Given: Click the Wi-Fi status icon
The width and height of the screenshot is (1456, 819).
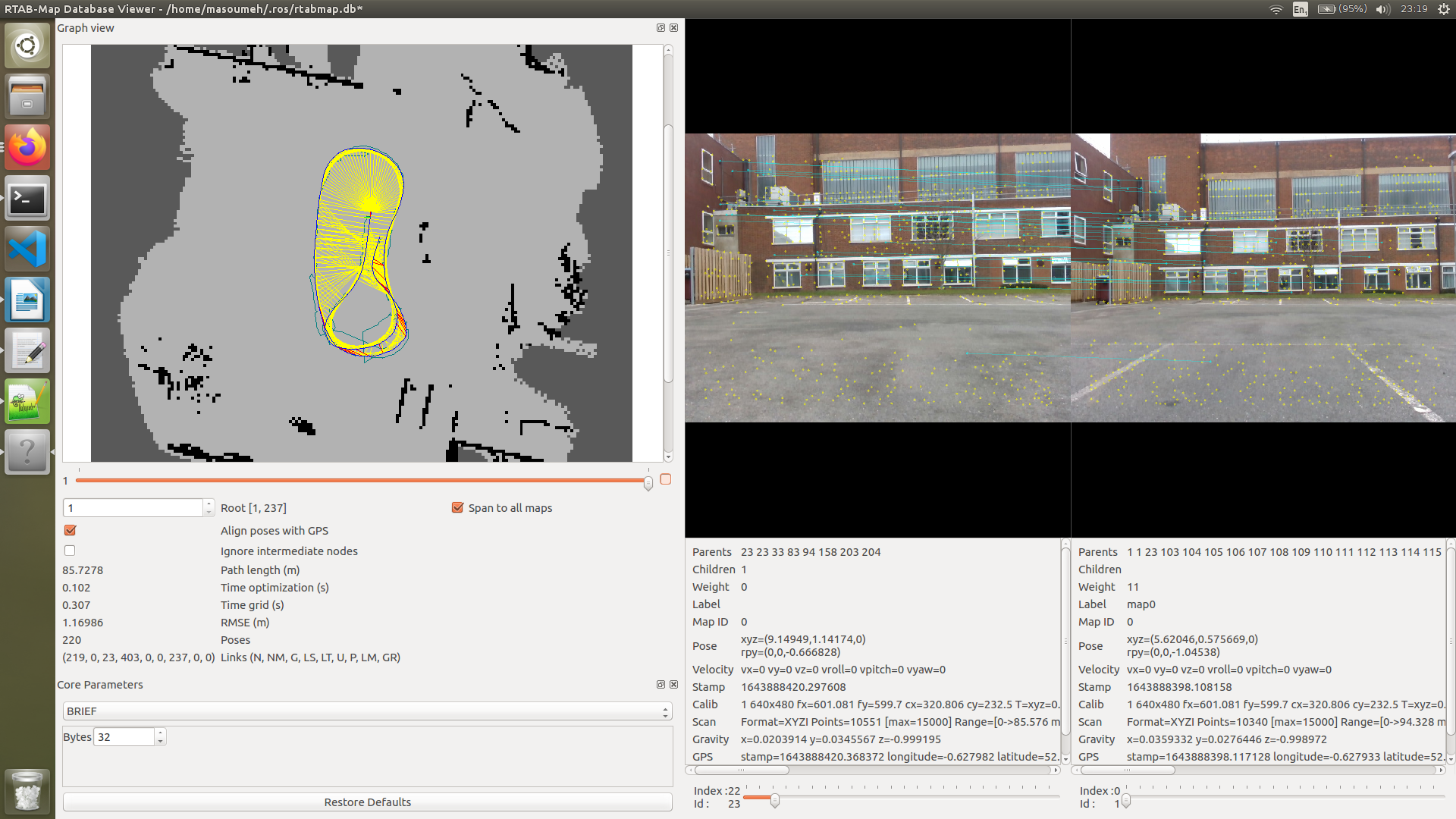Looking at the screenshot, I should (x=1276, y=9).
